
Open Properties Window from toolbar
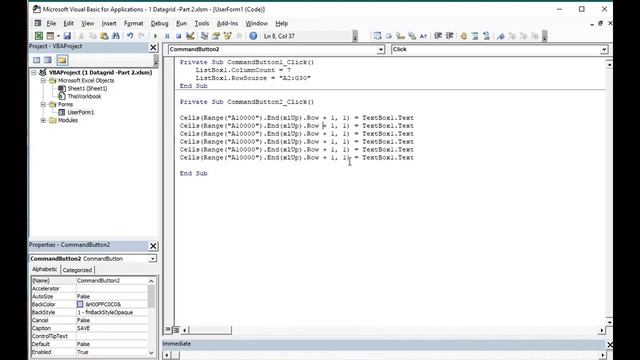click(216, 36)
